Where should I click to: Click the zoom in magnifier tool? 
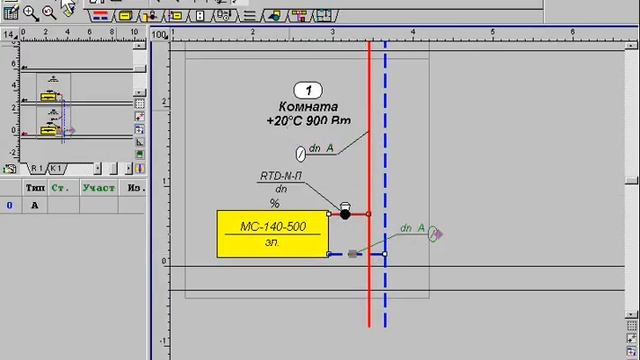click(x=31, y=13)
